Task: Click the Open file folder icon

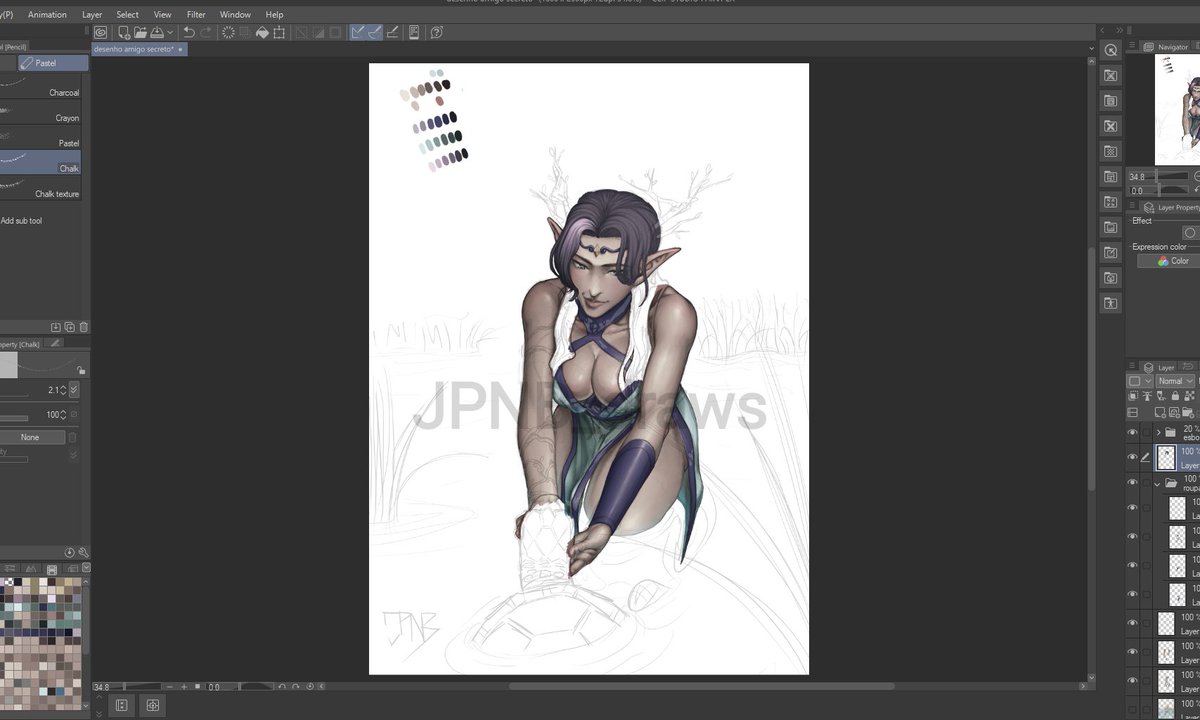Action: [140, 32]
